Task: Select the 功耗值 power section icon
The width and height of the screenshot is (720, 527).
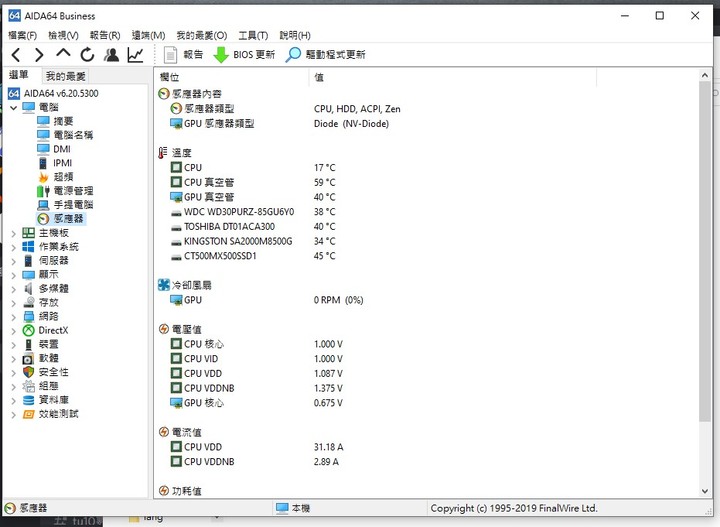Action: tap(163, 491)
